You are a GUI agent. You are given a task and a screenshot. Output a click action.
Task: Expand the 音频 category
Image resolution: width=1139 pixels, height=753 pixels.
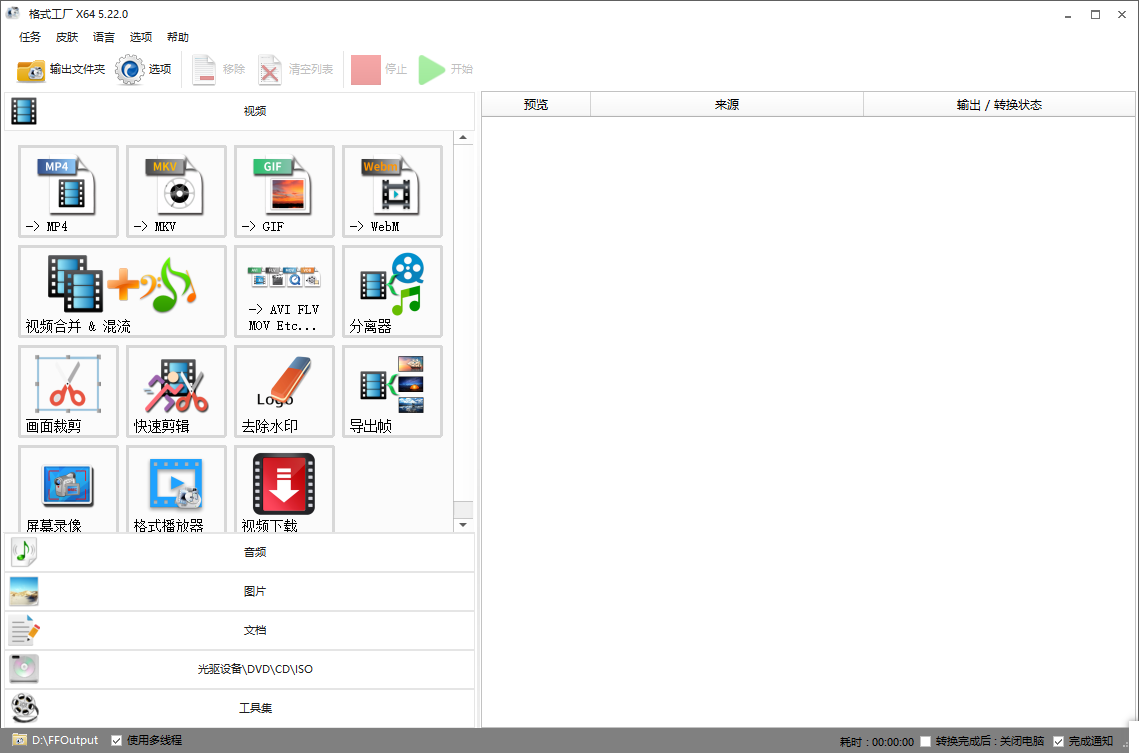(x=254, y=551)
